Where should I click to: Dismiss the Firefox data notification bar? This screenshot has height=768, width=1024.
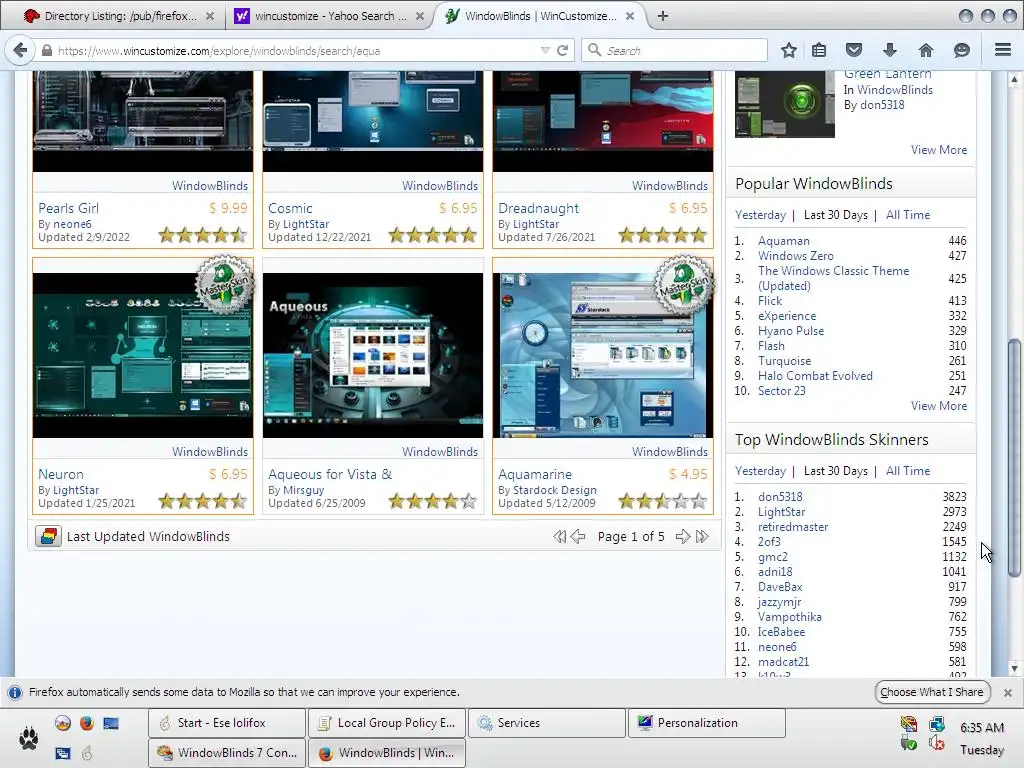[x=1008, y=693]
